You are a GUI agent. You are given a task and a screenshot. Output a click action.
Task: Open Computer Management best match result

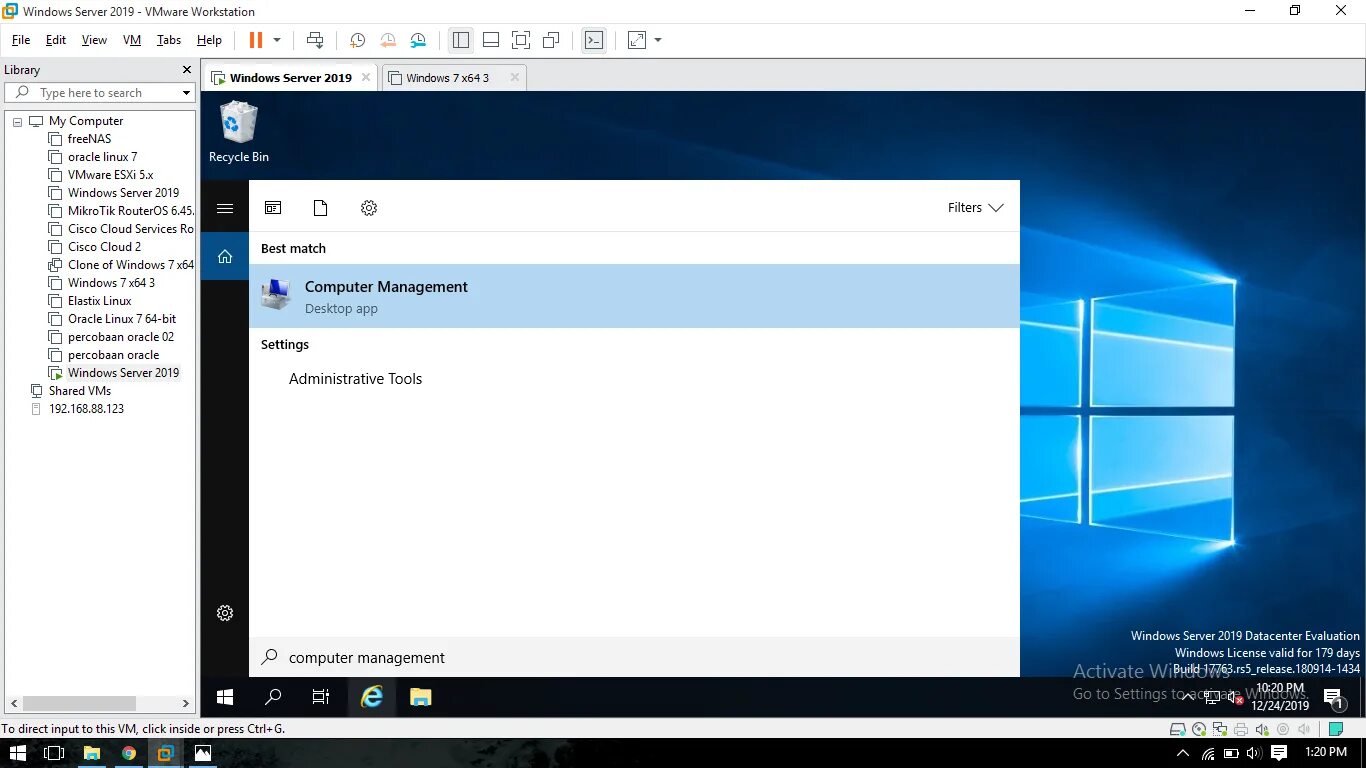point(634,296)
